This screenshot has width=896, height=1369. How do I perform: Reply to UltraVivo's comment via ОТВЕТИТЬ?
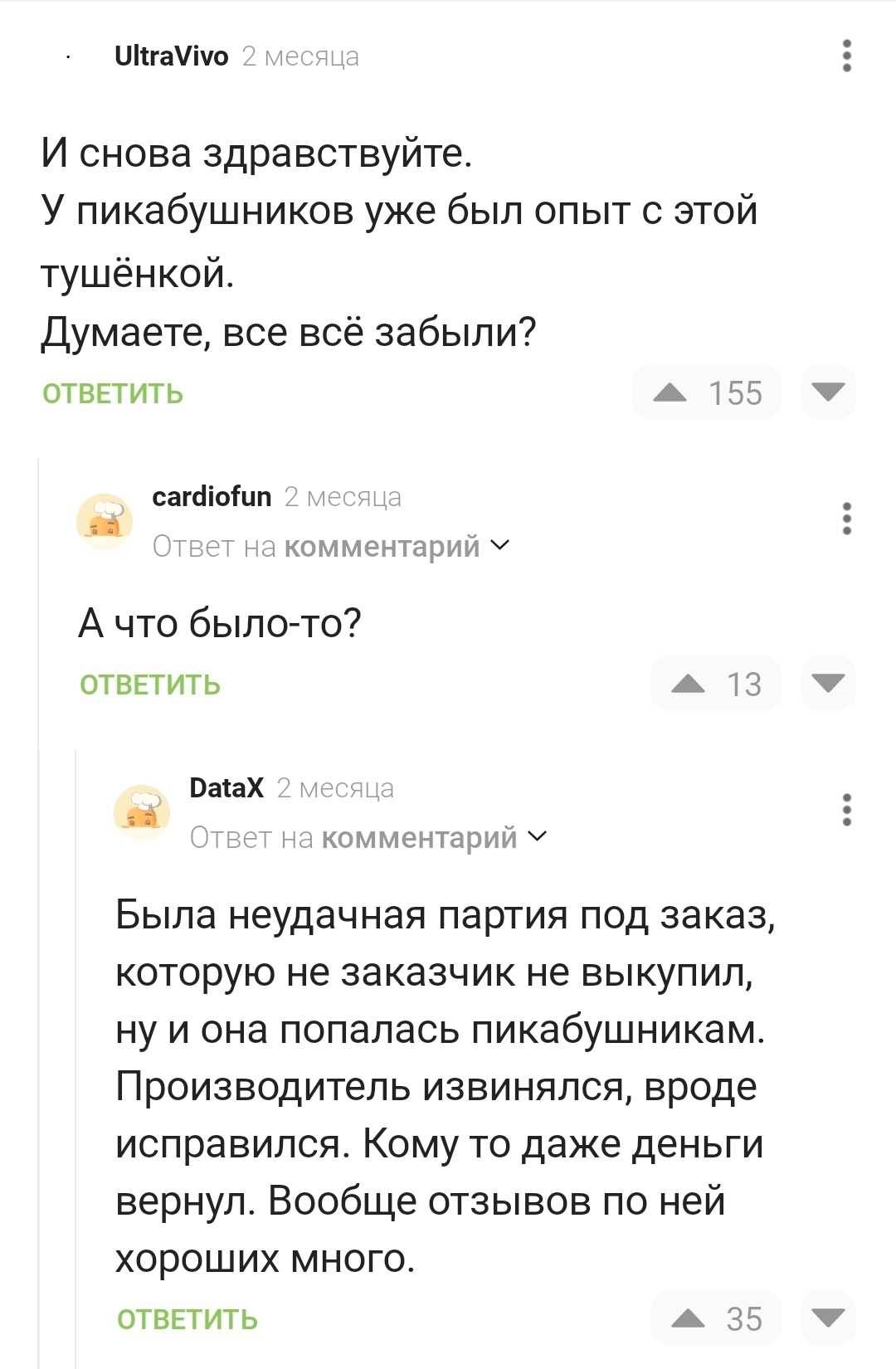[113, 393]
